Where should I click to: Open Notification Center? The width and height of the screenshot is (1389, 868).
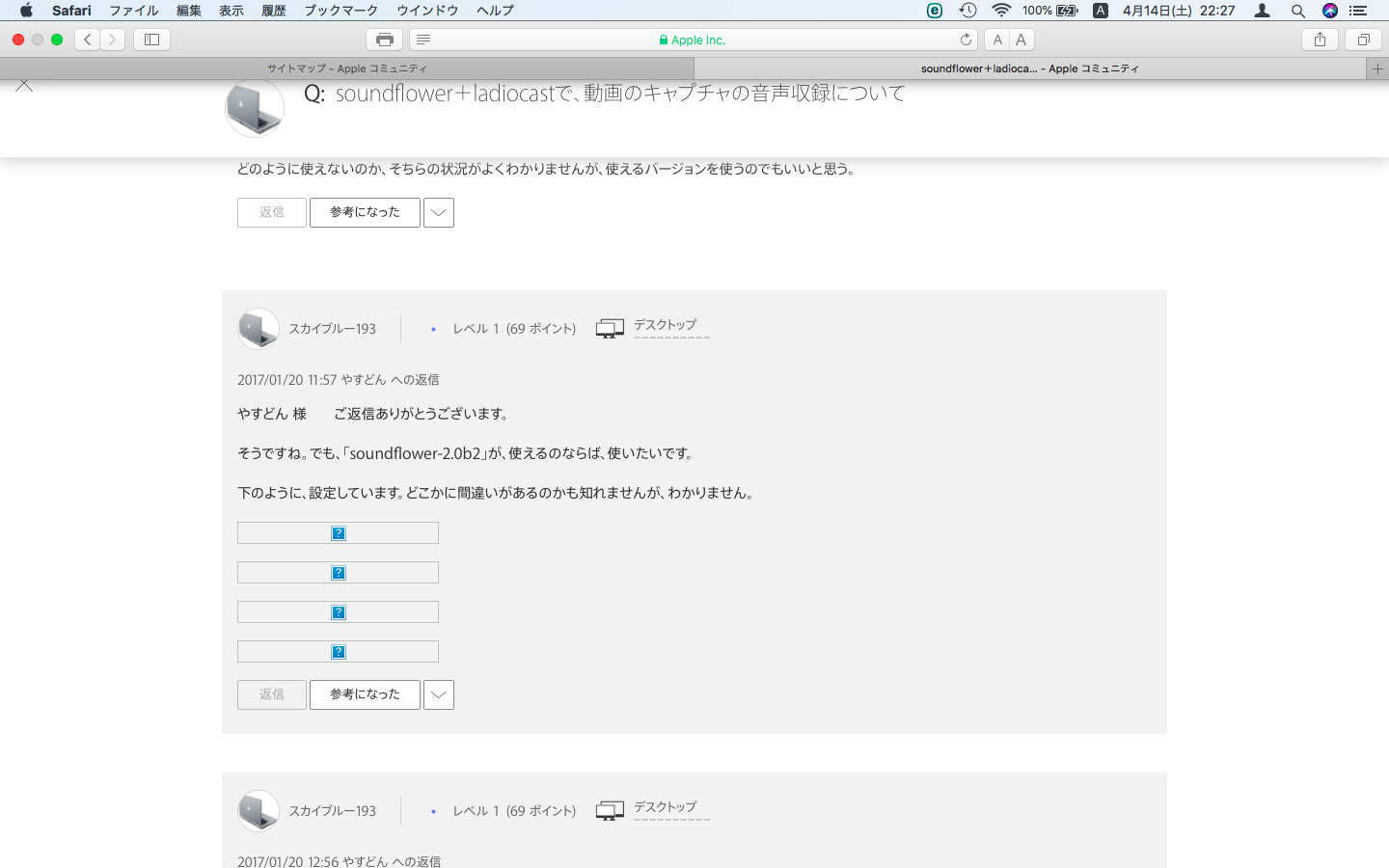coord(1358,11)
